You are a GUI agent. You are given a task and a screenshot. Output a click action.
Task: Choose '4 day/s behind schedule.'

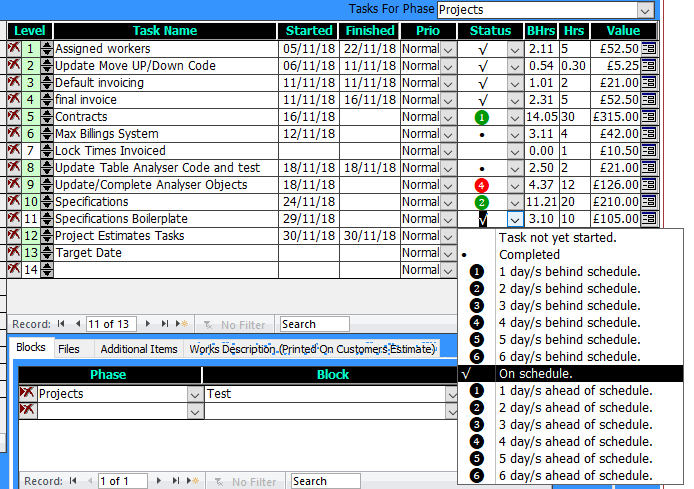pos(571,323)
